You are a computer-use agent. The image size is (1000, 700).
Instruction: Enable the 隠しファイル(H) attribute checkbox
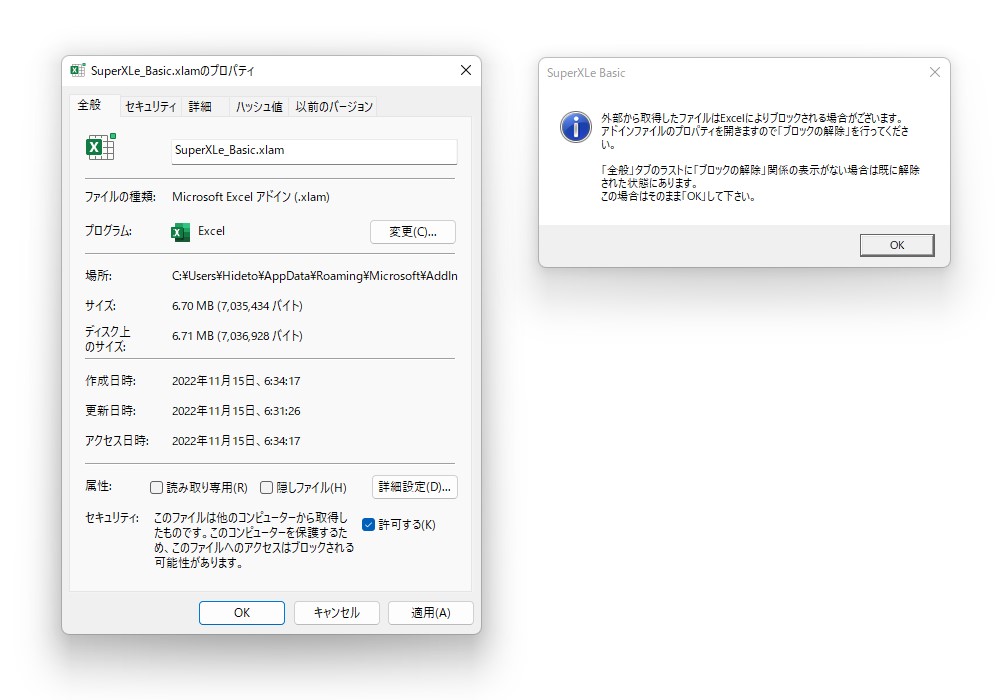click(x=266, y=487)
